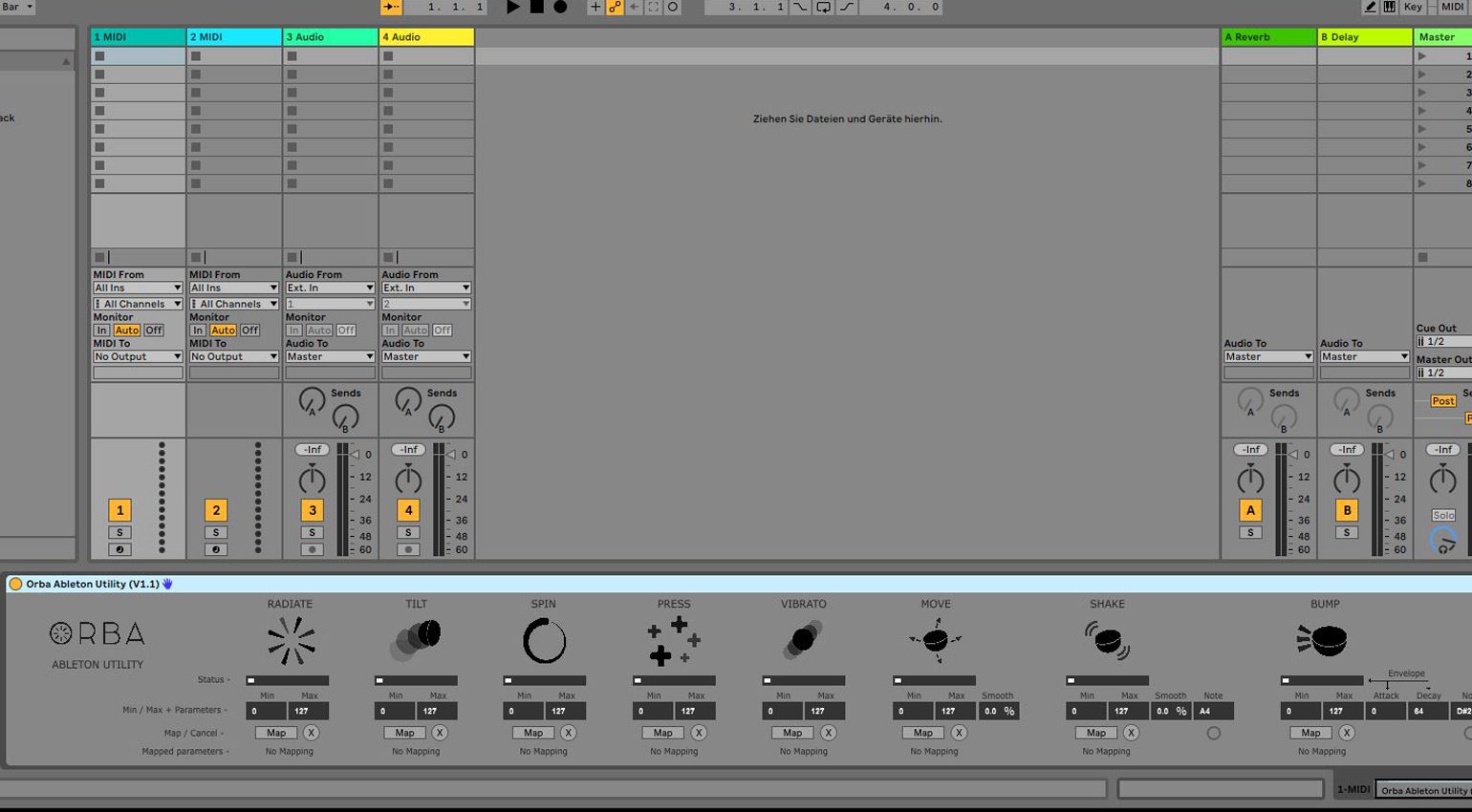Click the SHAKE gesture icon
This screenshot has width=1472, height=812.
pyautogui.click(x=1107, y=640)
